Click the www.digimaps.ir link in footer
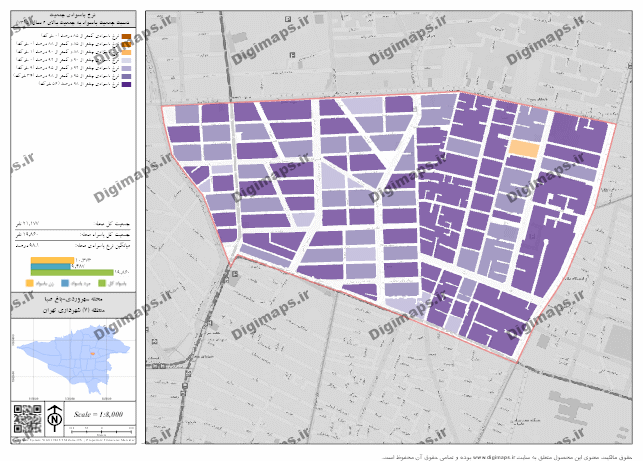Image resolution: width=643 pixels, height=461 pixels. [493, 457]
